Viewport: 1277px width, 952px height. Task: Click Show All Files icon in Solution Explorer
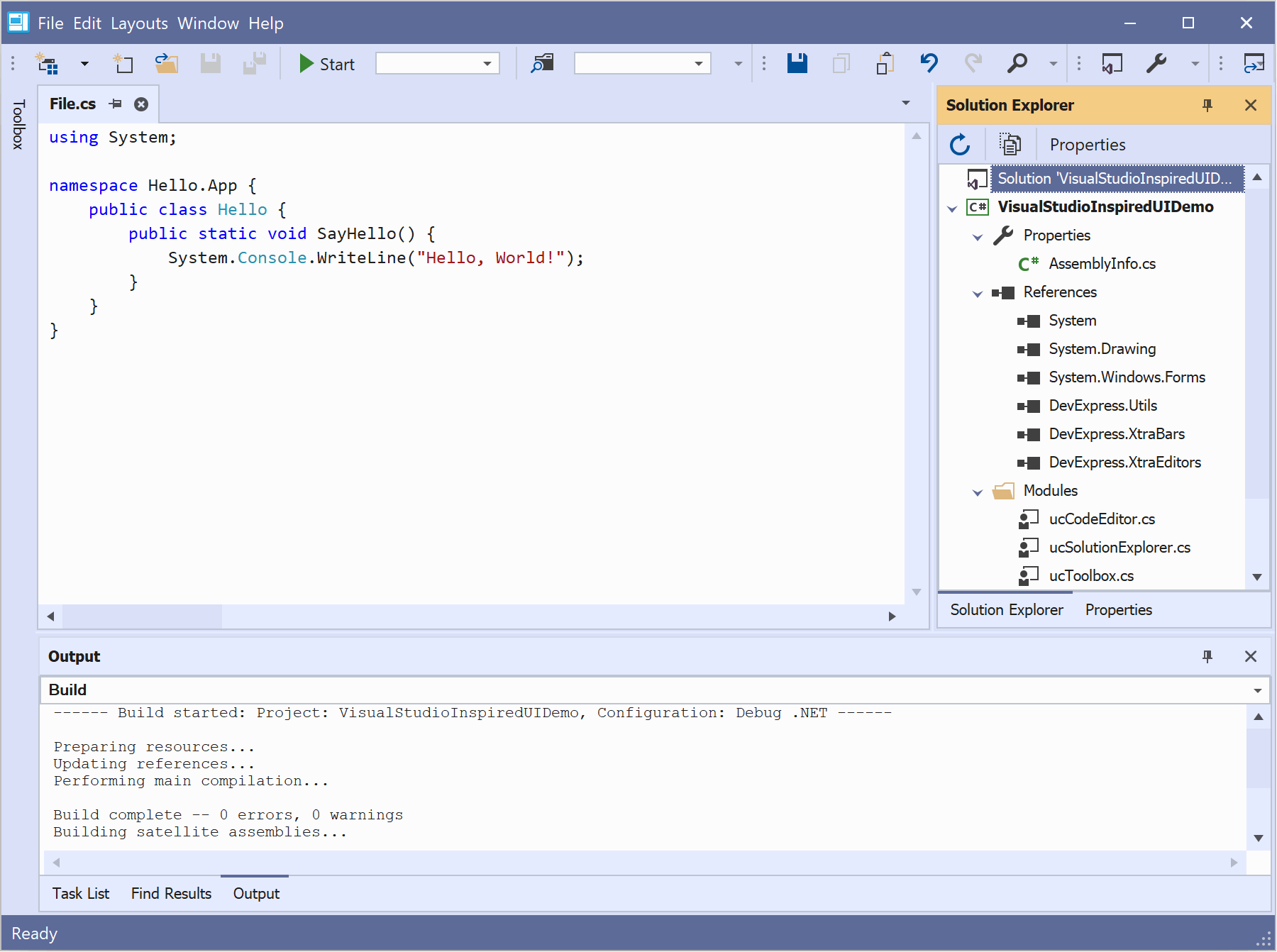1010,145
